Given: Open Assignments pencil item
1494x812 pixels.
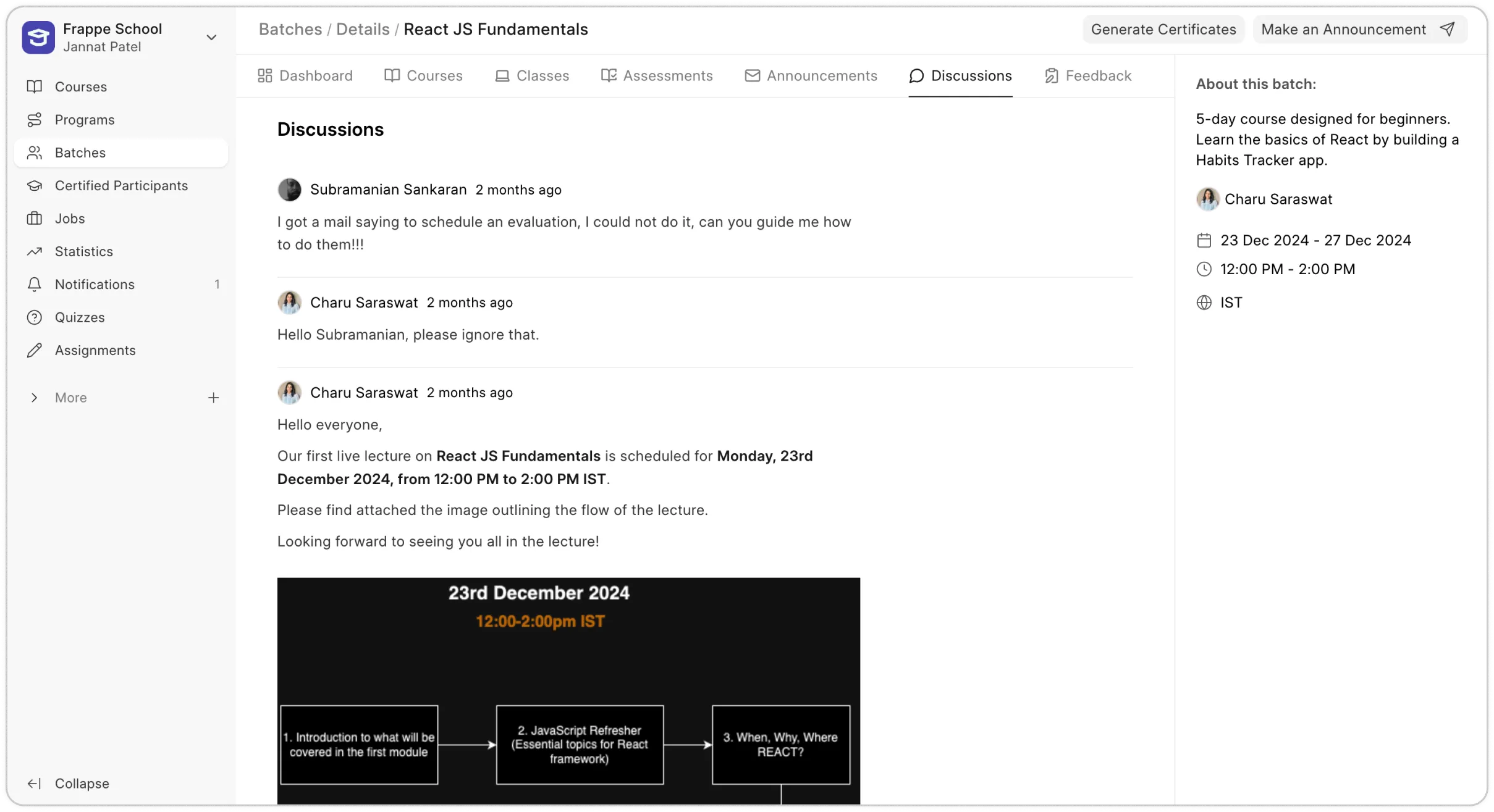Looking at the screenshot, I should [95, 350].
